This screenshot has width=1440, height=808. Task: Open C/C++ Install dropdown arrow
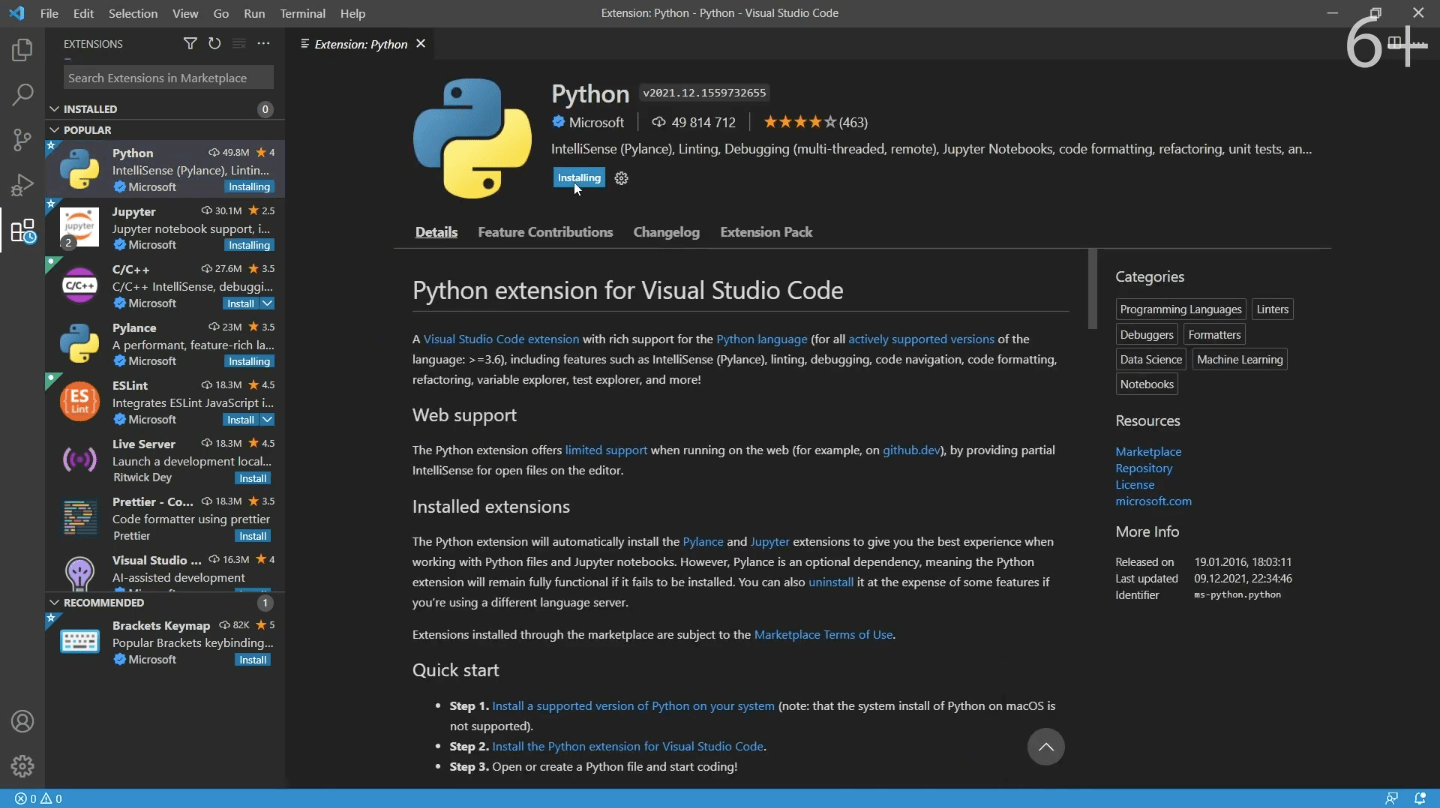tap(267, 303)
